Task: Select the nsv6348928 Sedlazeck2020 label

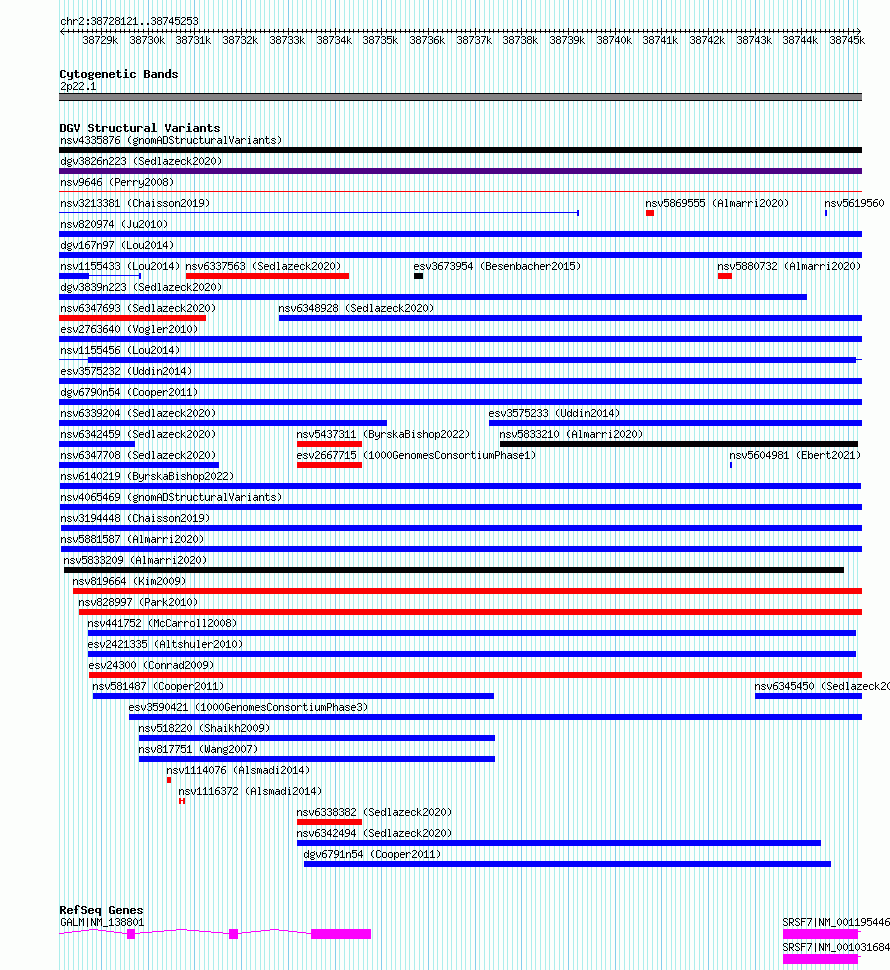Action: (356, 309)
